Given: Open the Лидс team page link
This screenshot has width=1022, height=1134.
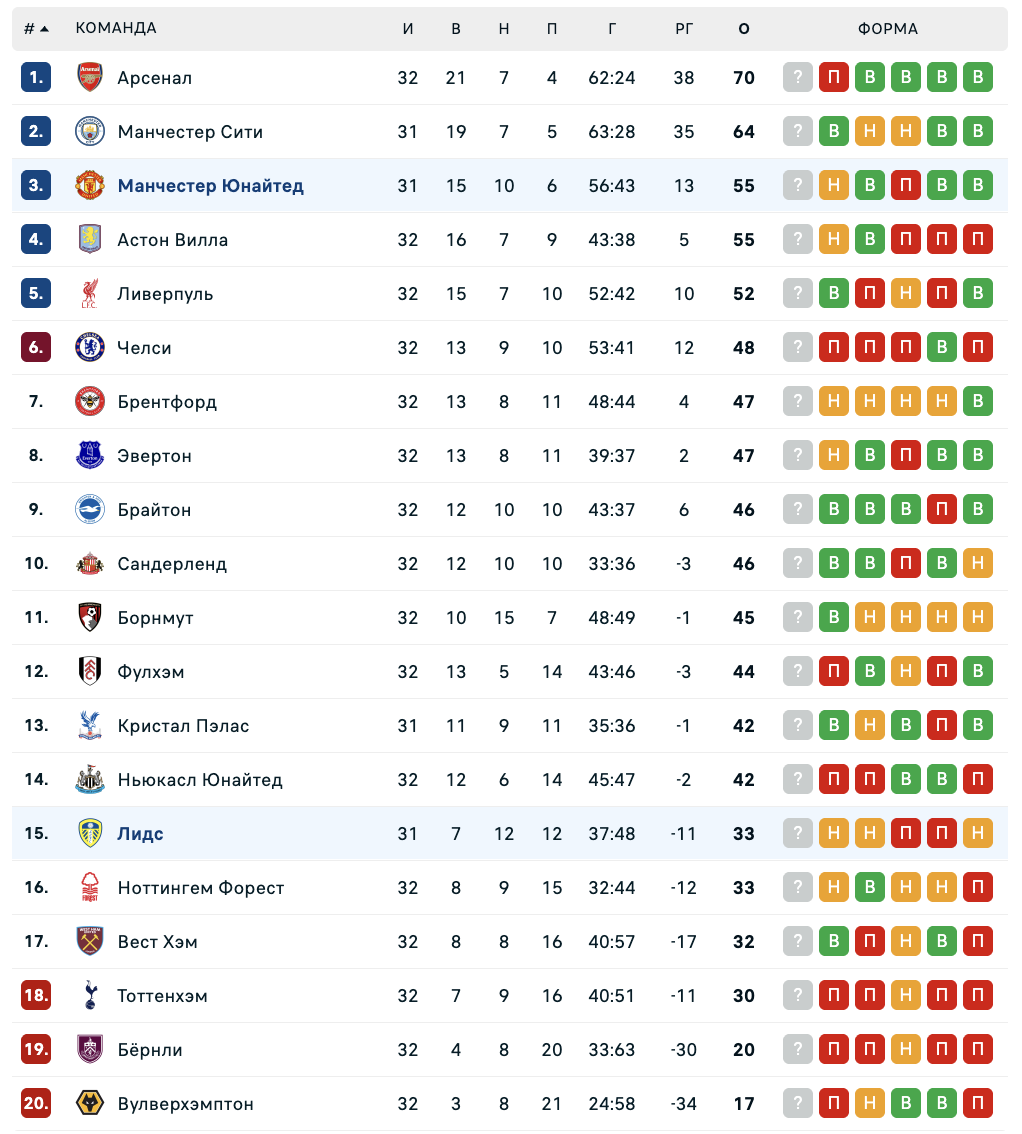Looking at the screenshot, I should pos(140,834).
